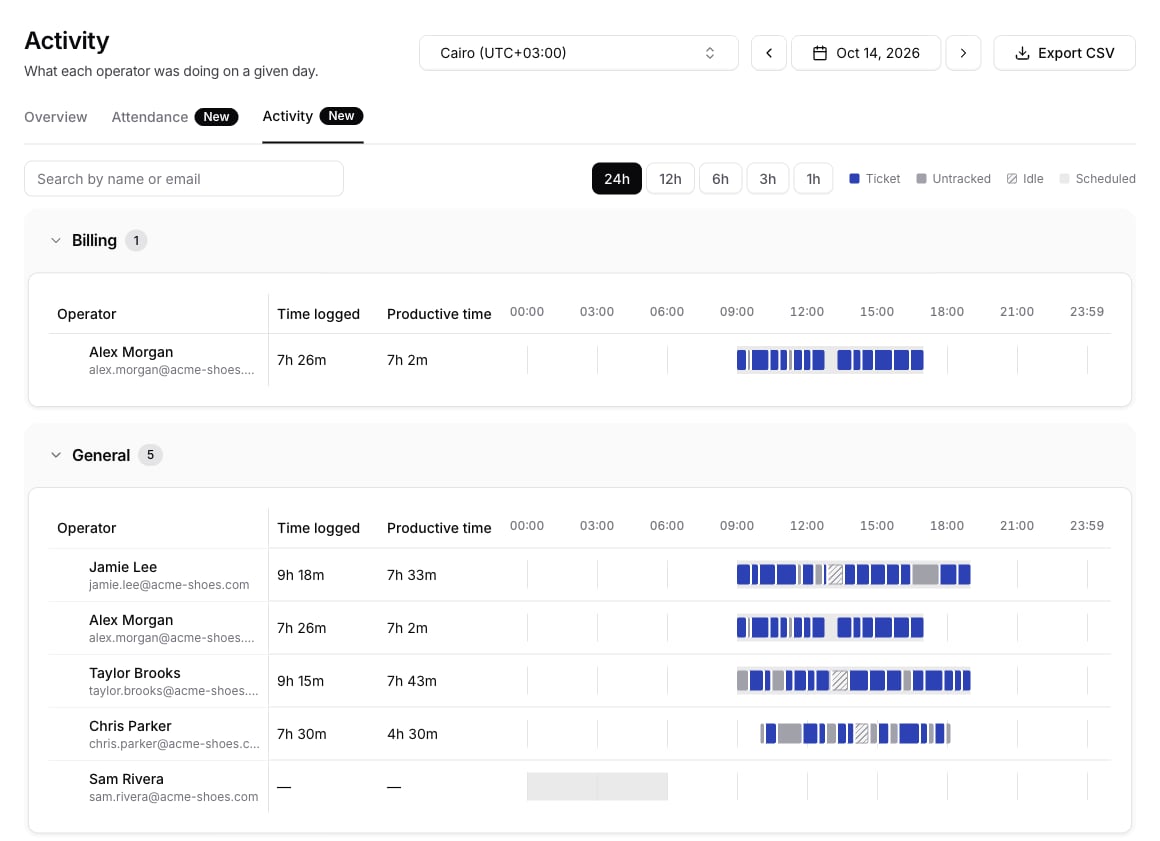Click Taylor Brooks operator name
The image size is (1160, 841).
pos(135,673)
